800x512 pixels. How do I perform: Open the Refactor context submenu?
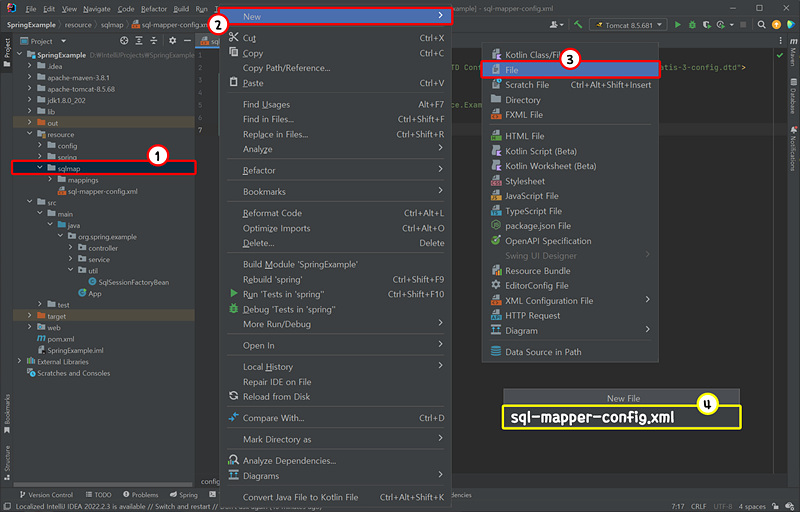click(336, 170)
